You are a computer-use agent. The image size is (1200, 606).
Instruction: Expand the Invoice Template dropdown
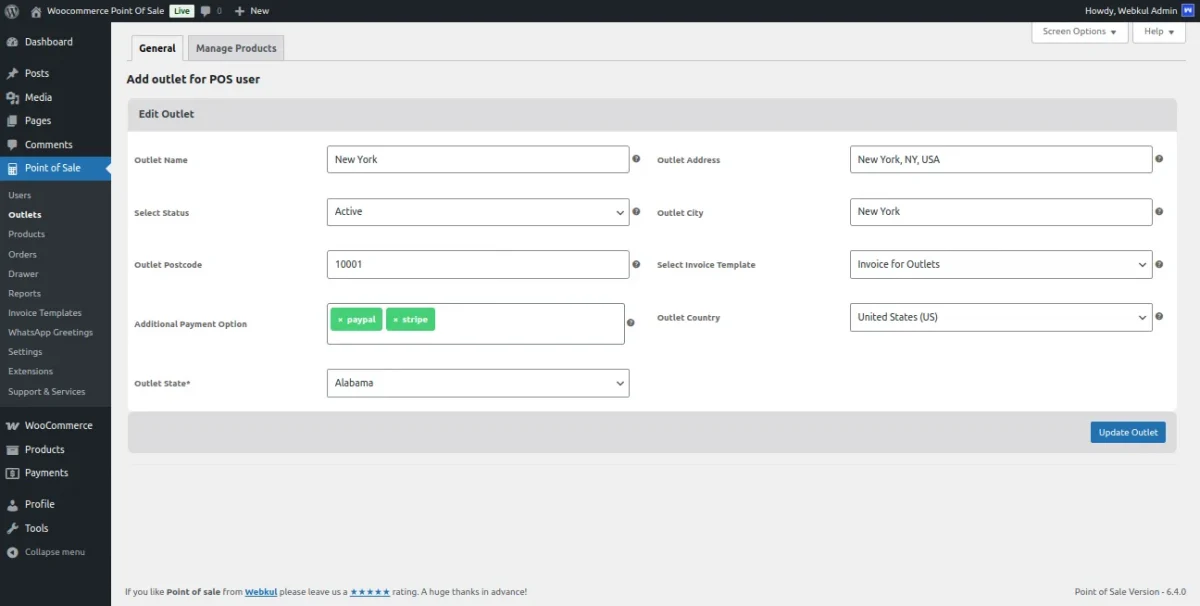pos(1000,264)
